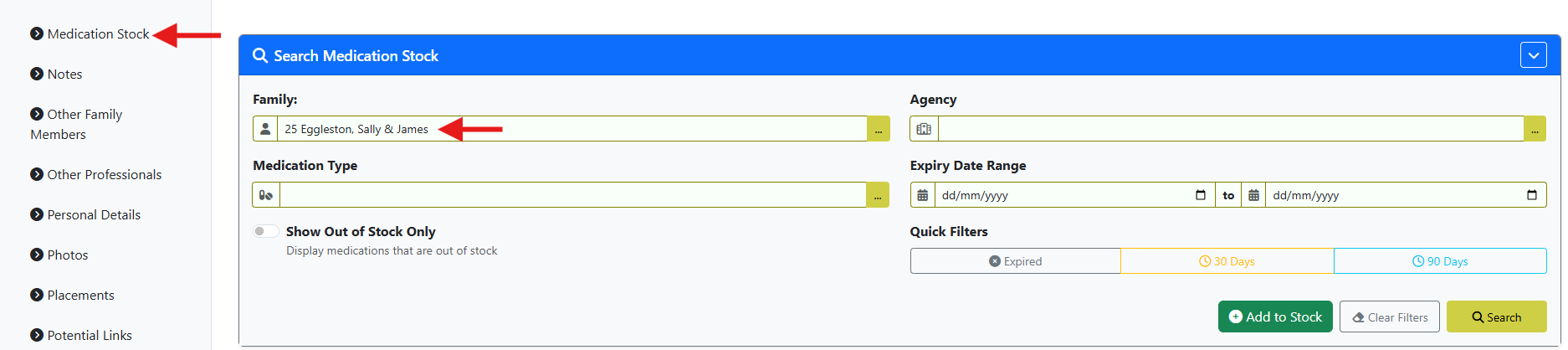Screen dimensions: 1568x350
Task: Click the pills icon in Medication Type
Action: point(266,195)
